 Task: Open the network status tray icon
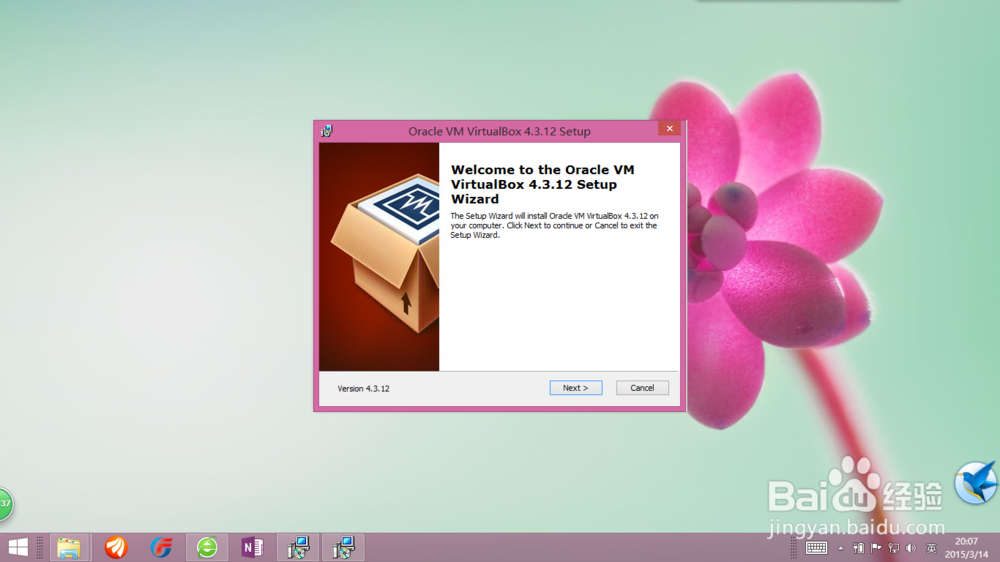[x=893, y=548]
